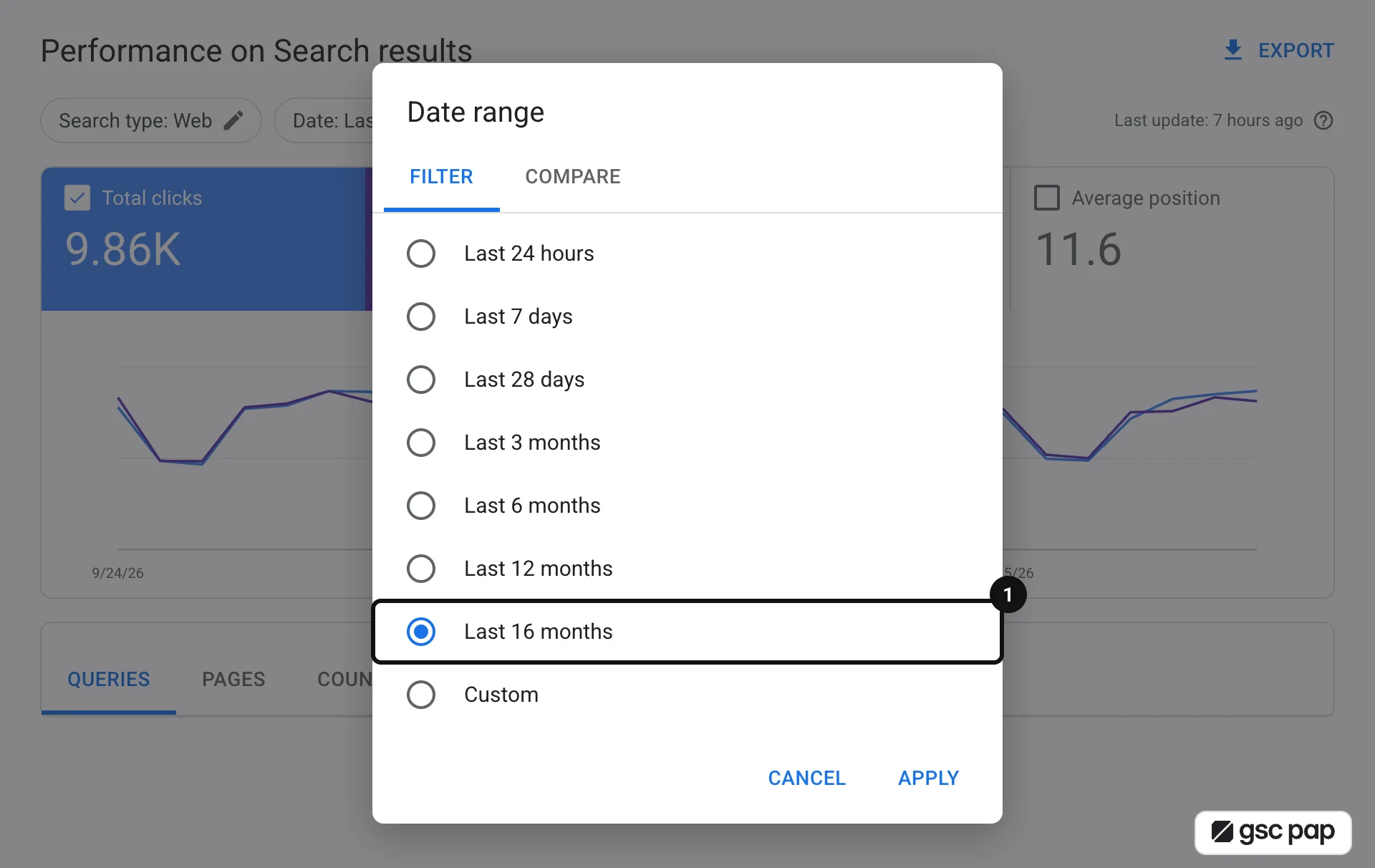Click the 11.6 average position value
This screenshot has height=868, width=1375.
click(x=1079, y=249)
